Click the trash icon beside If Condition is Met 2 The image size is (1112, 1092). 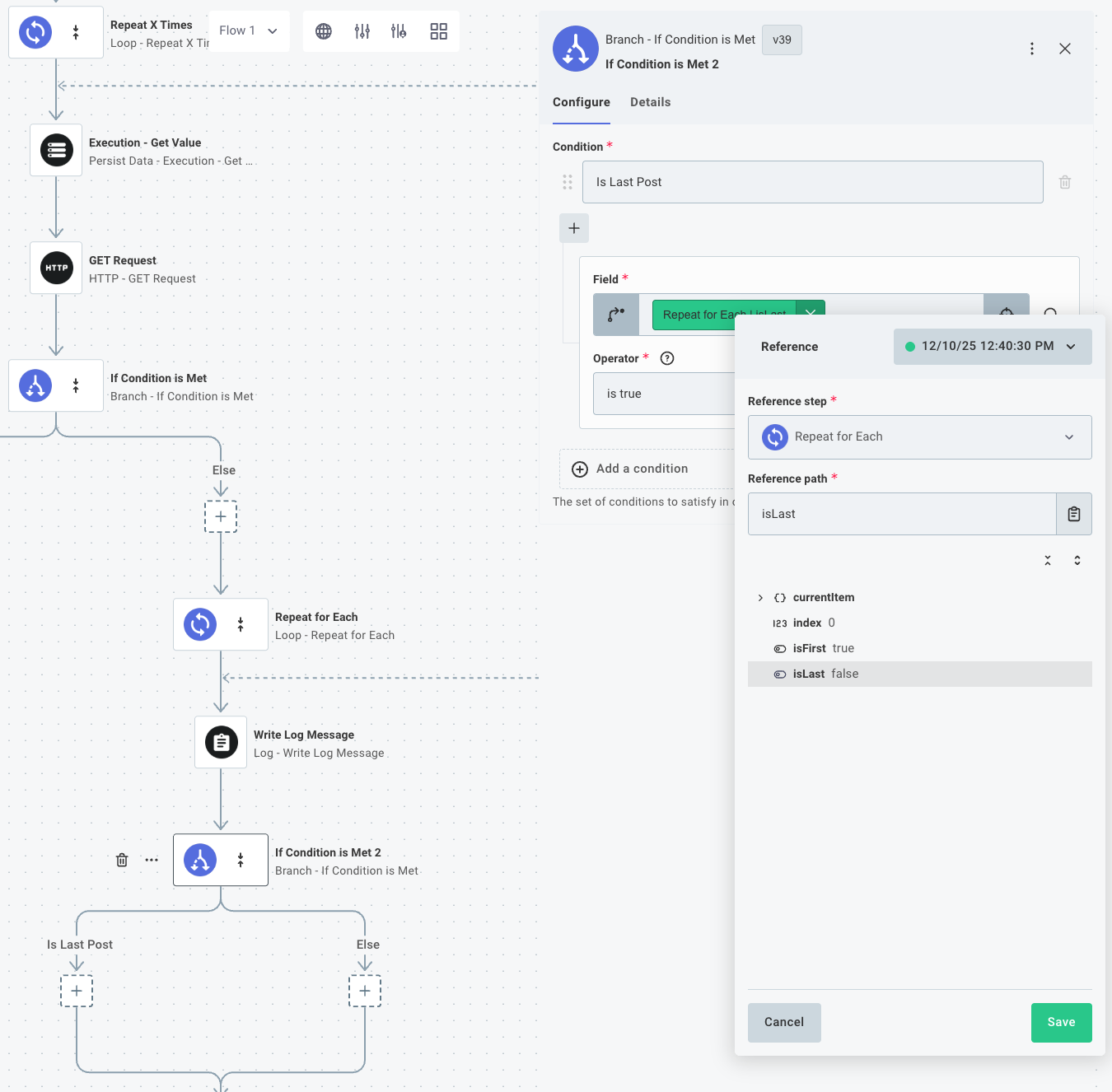click(x=121, y=860)
